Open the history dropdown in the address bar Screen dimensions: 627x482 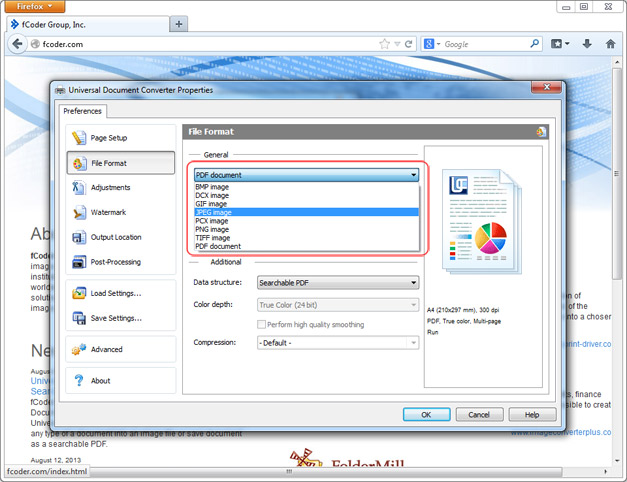(397, 44)
